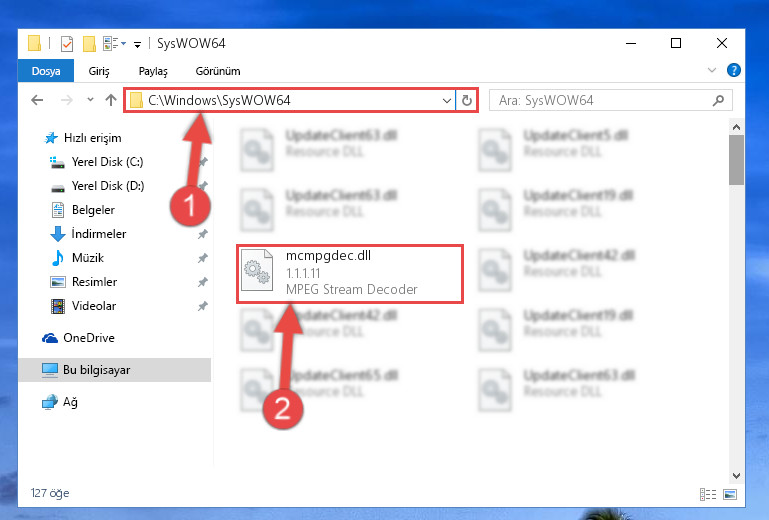
Task: Click the 1.1.1.11 file version text
Action: [x=303, y=273]
